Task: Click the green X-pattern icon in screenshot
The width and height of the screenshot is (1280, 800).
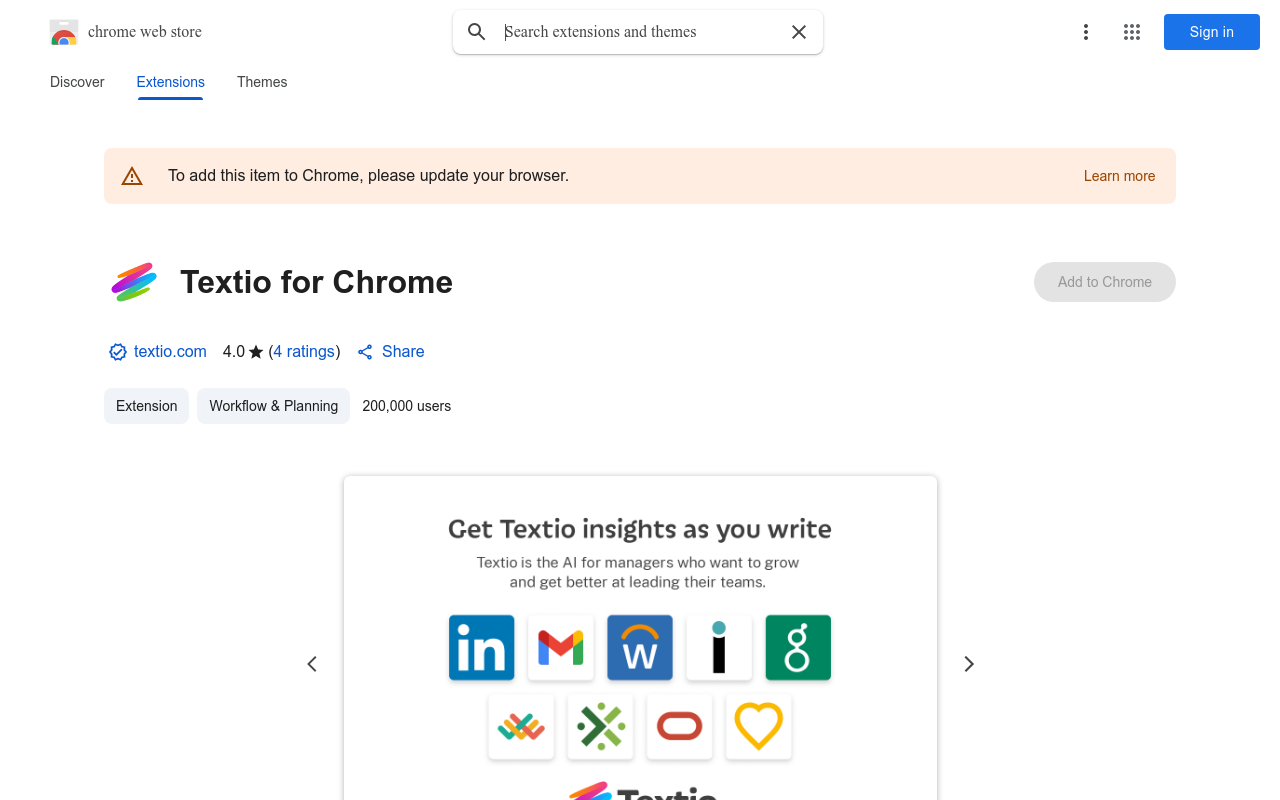Action: pos(600,727)
